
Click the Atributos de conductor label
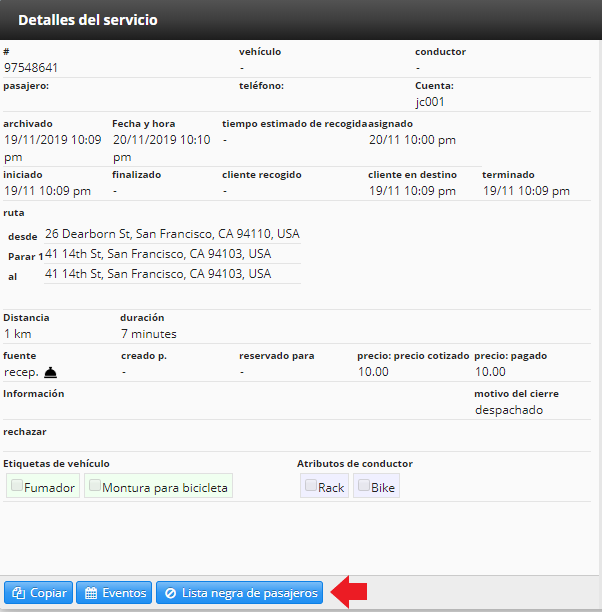pyautogui.click(x=355, y=464)
